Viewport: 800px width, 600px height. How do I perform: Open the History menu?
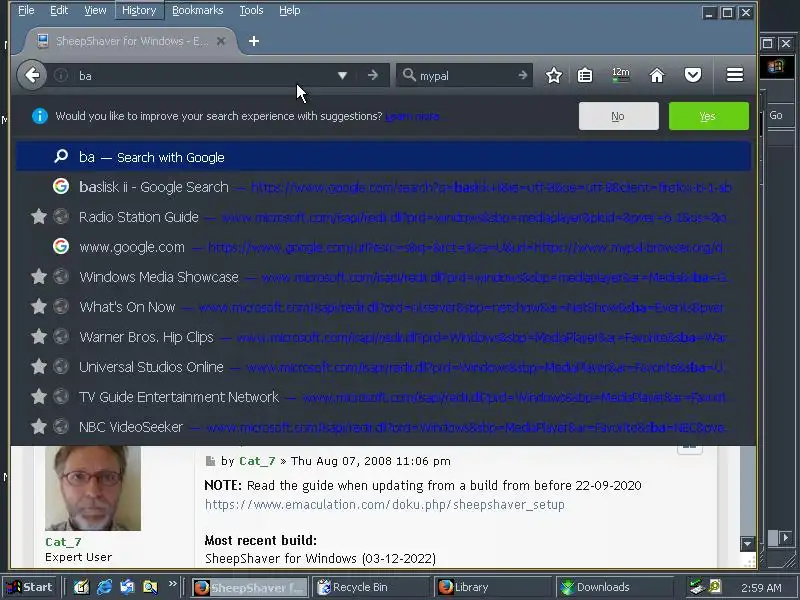tap(139, 10)
